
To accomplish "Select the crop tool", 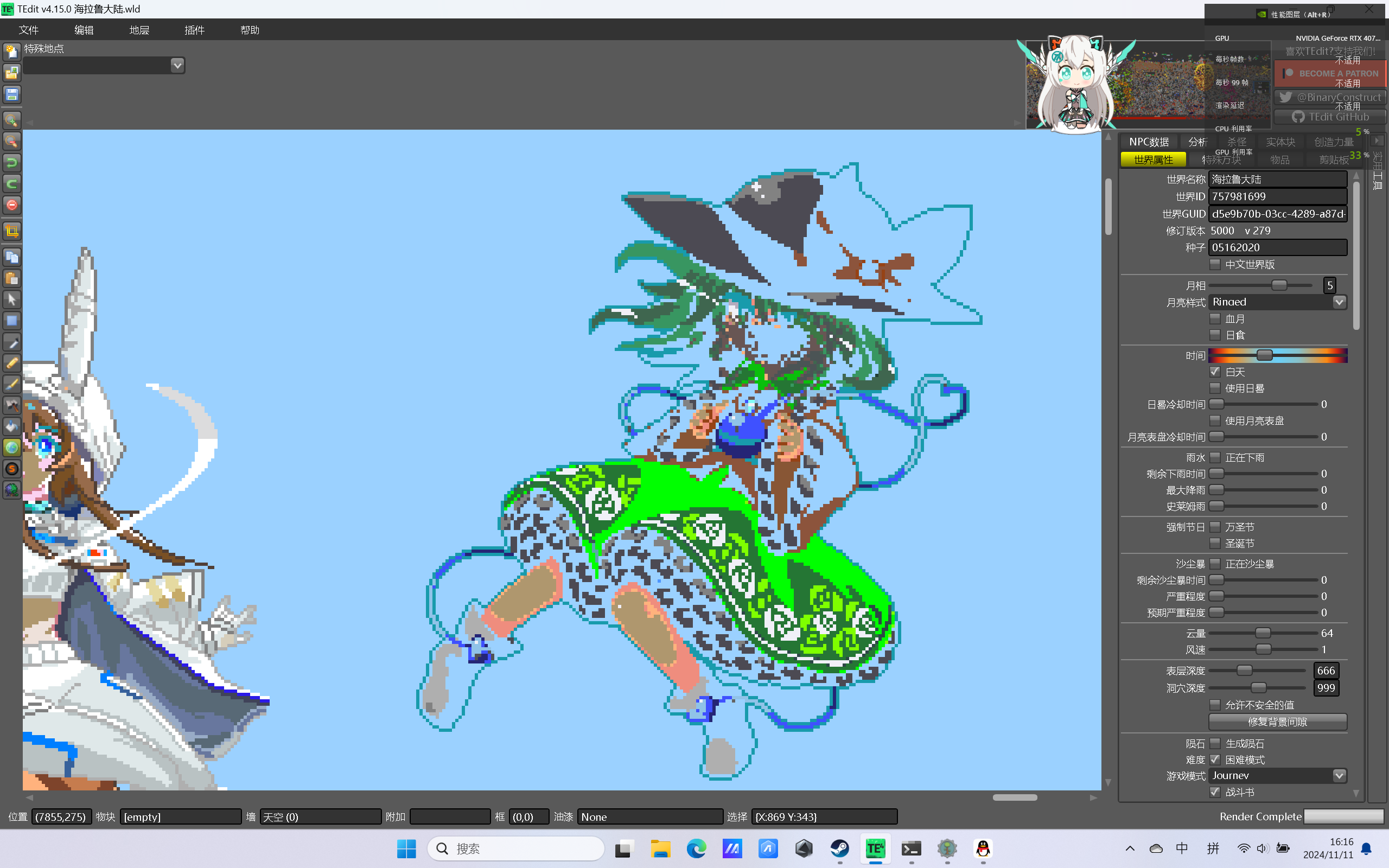I will 11,231.
